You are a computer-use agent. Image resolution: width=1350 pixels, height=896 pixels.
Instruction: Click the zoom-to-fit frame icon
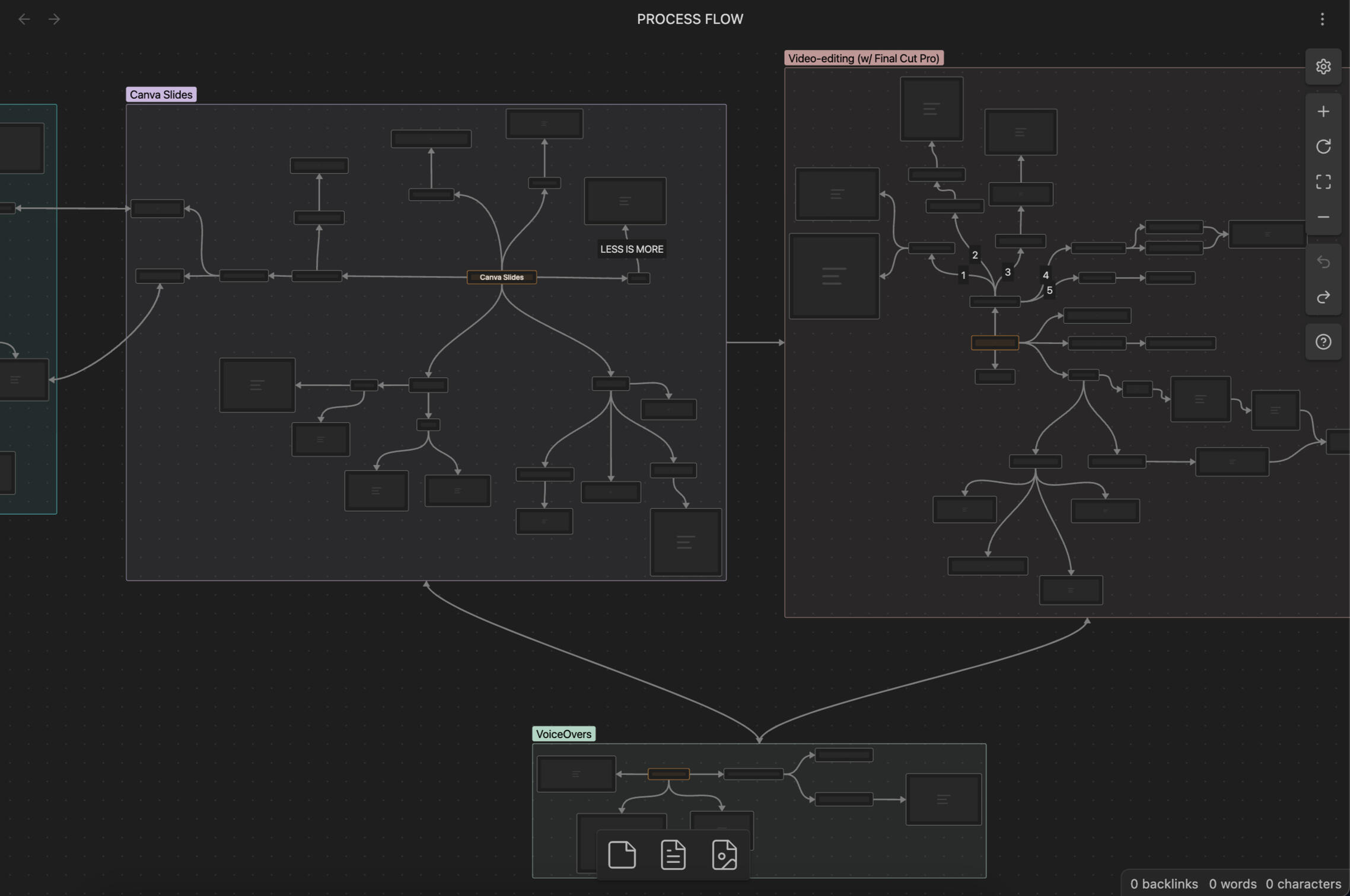point(1323,181)
